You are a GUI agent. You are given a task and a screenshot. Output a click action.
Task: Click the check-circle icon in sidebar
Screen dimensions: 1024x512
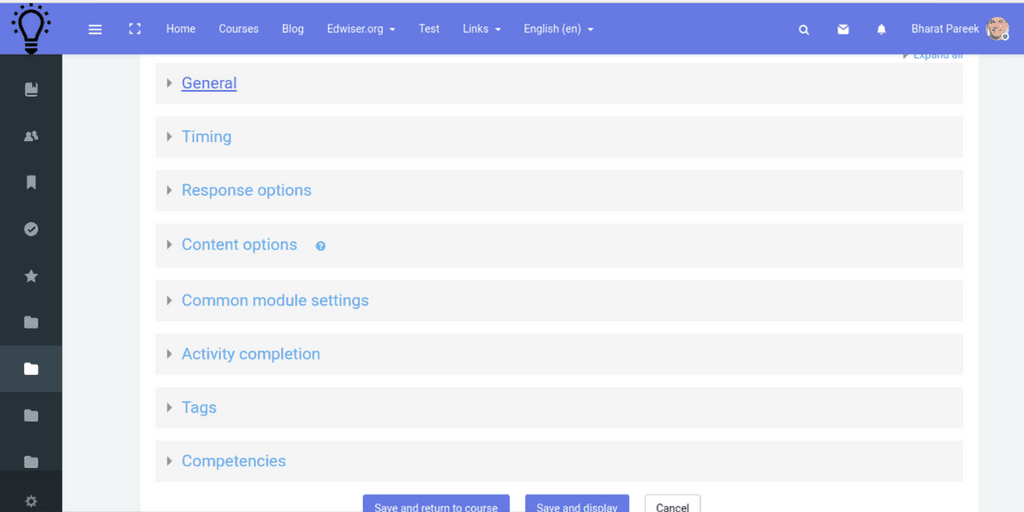tap(31, 229)
